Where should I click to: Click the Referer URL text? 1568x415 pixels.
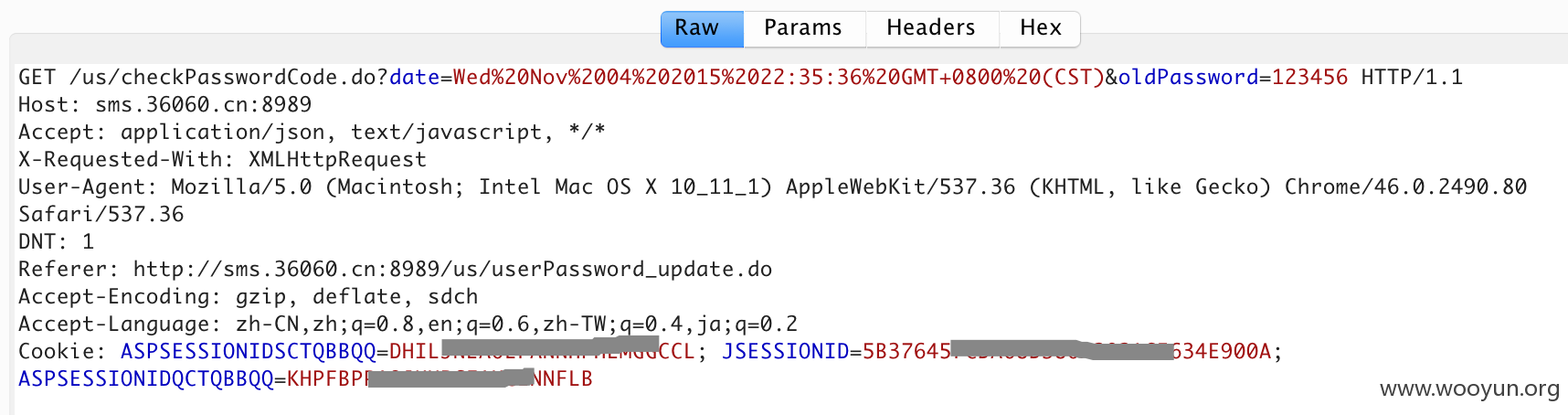pos(452,270)
